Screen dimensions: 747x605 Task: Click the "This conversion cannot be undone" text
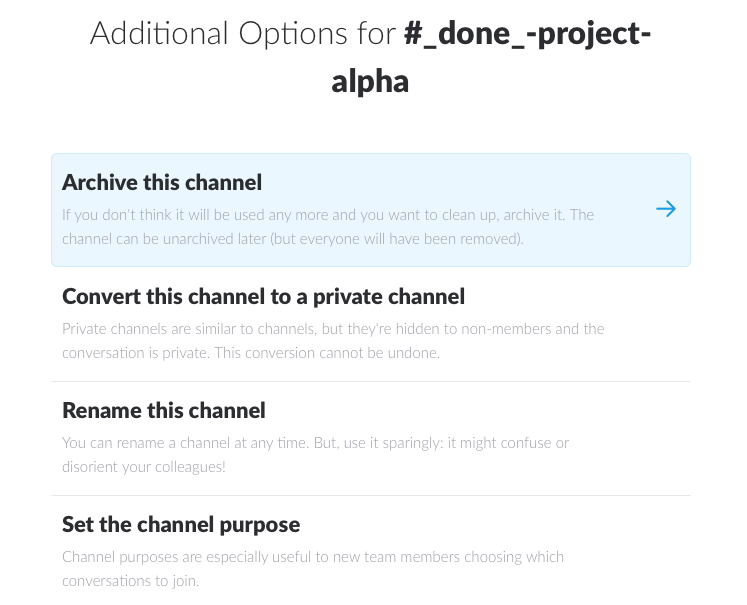tap(327, 353)
